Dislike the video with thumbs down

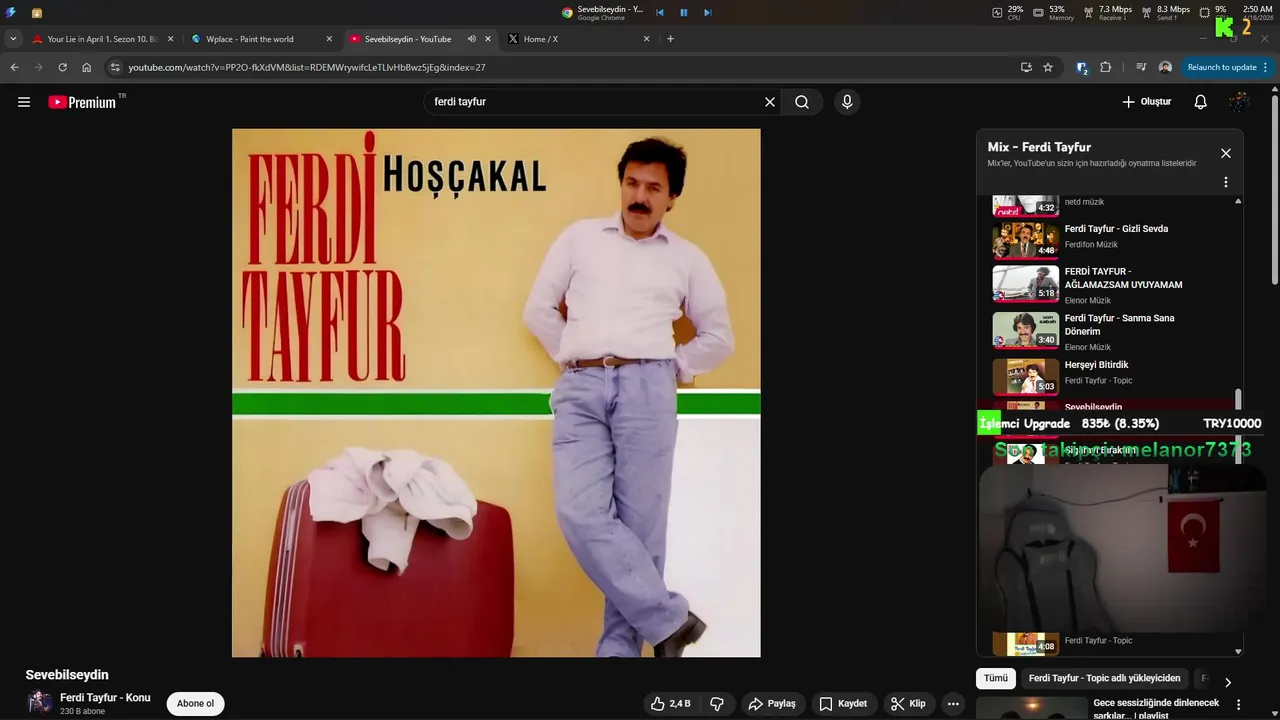point(717,704)
